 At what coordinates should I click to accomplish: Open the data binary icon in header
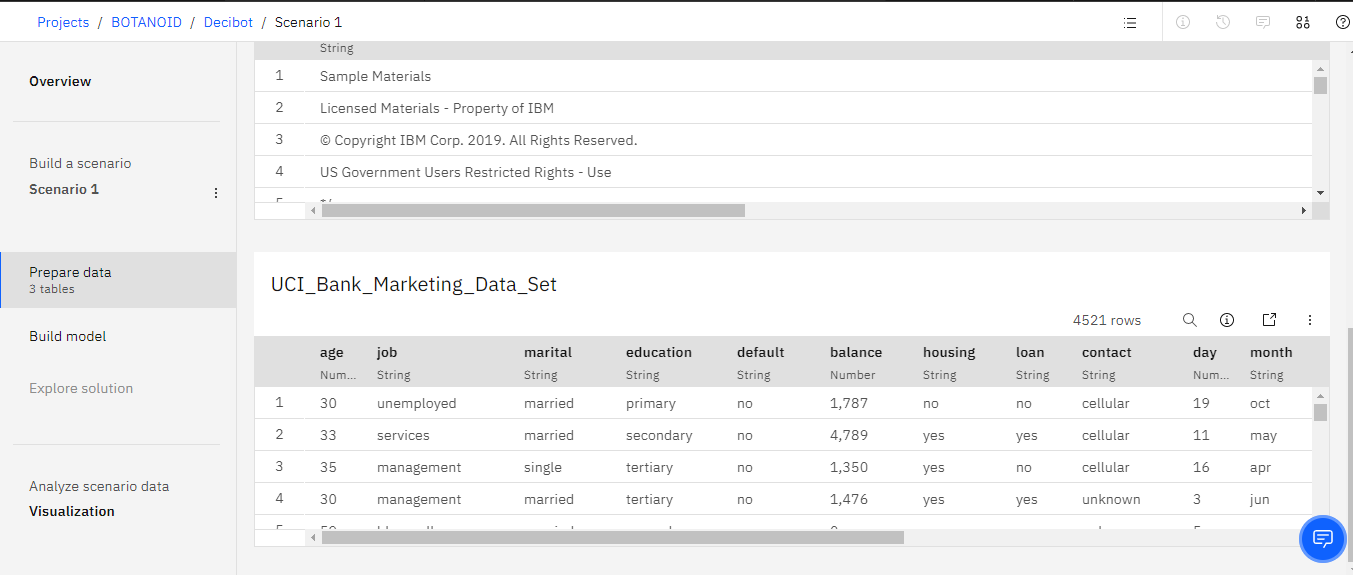pos(1302,22)
